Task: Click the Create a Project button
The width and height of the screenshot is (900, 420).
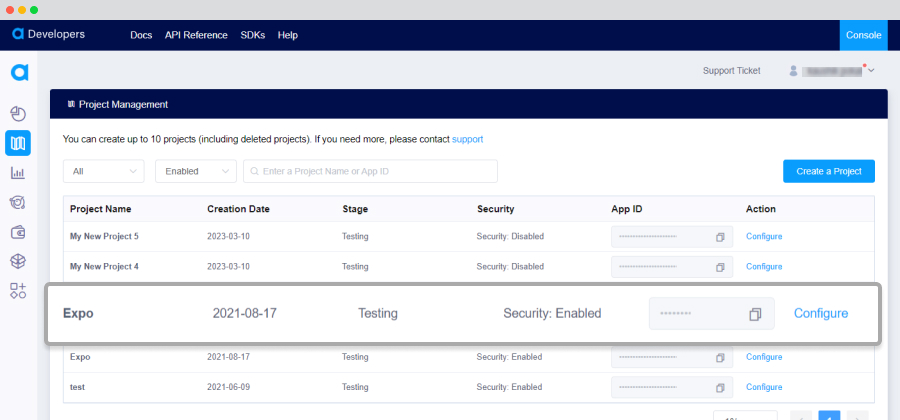Action: click(829, 171)
